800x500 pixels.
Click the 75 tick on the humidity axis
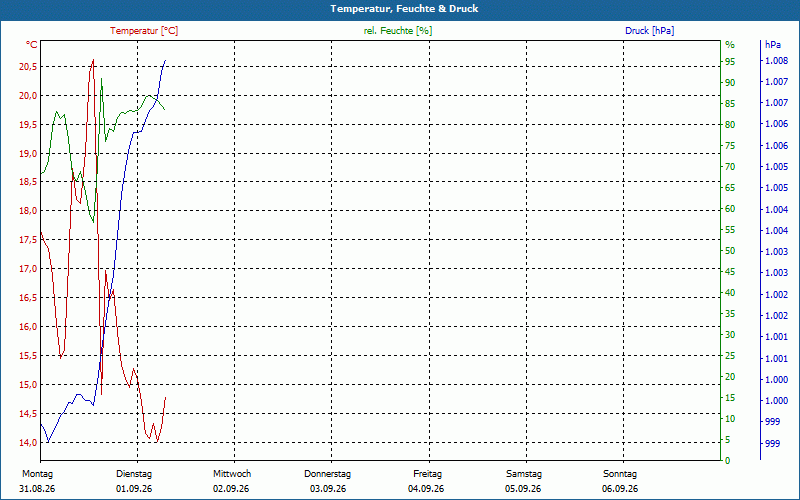(730, 146)
